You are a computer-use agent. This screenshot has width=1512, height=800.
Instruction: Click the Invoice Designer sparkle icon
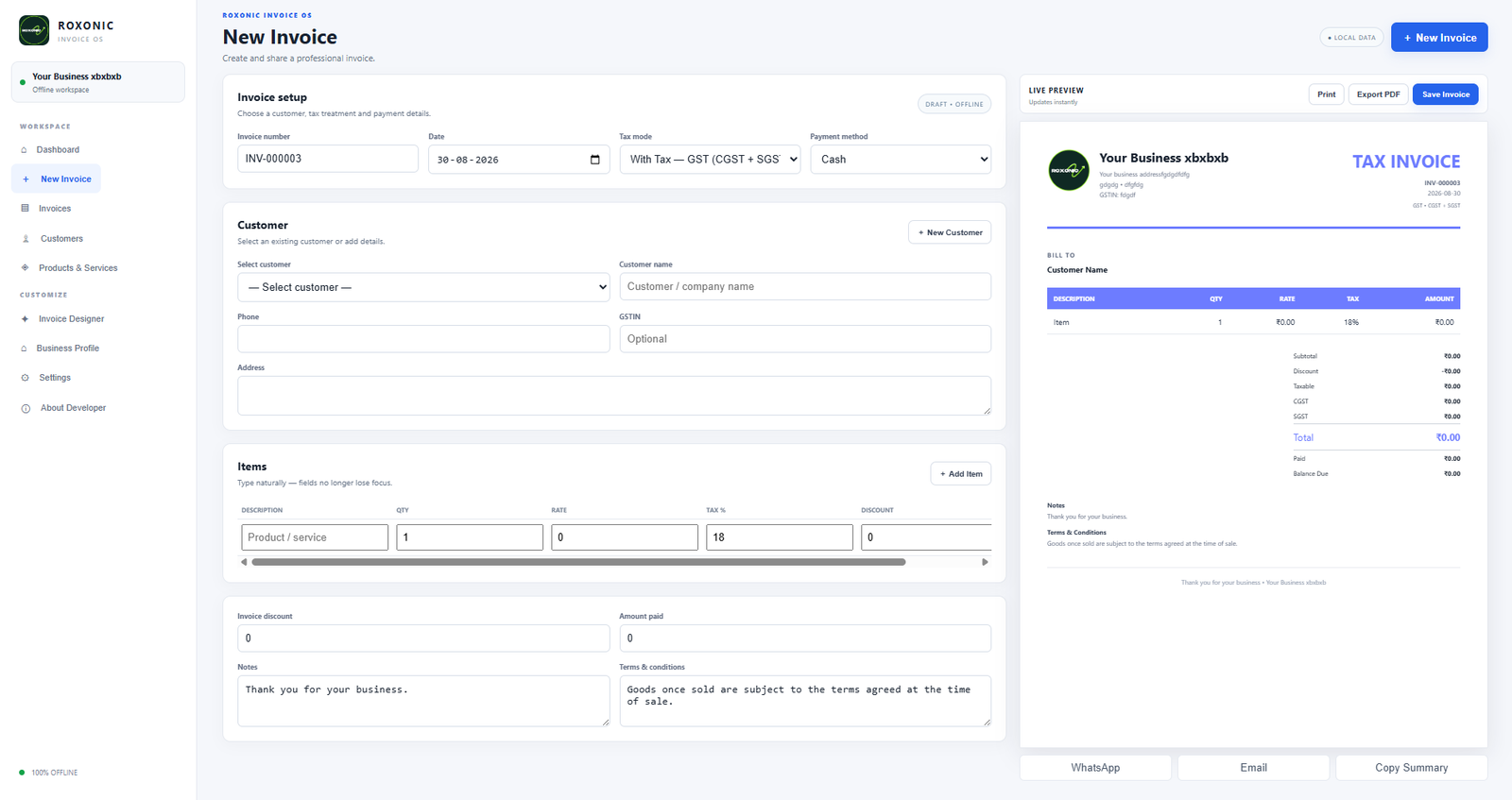tap(25, 319)
